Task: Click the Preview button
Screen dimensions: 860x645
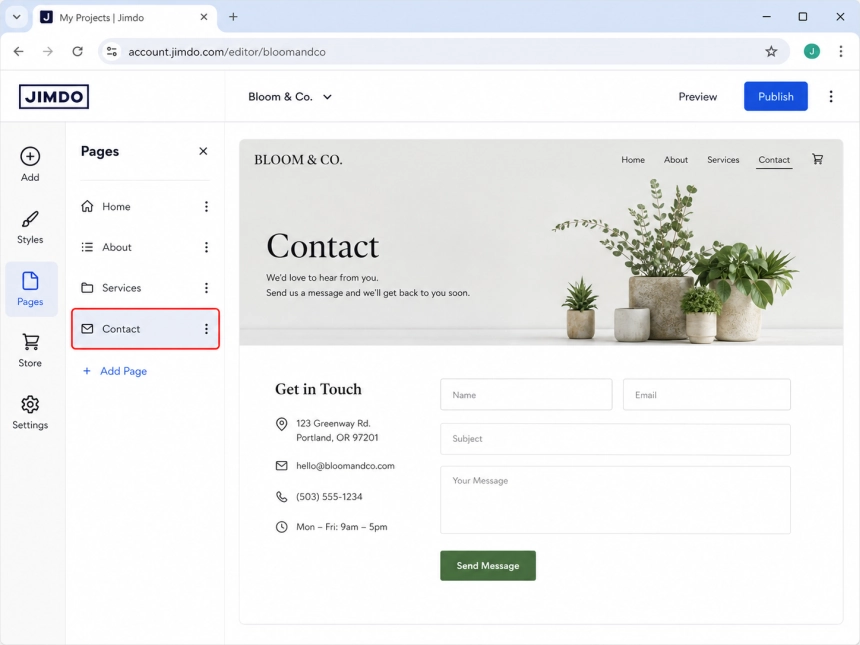Action: [x=697, y=97]
